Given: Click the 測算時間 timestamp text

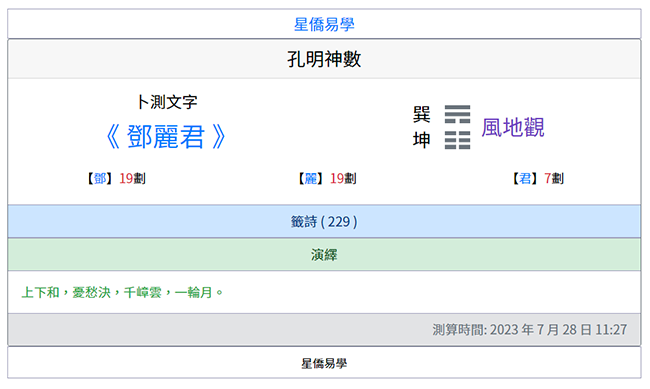Looking at the screenshot, I should pyautogui.click(x=529, y=330).
